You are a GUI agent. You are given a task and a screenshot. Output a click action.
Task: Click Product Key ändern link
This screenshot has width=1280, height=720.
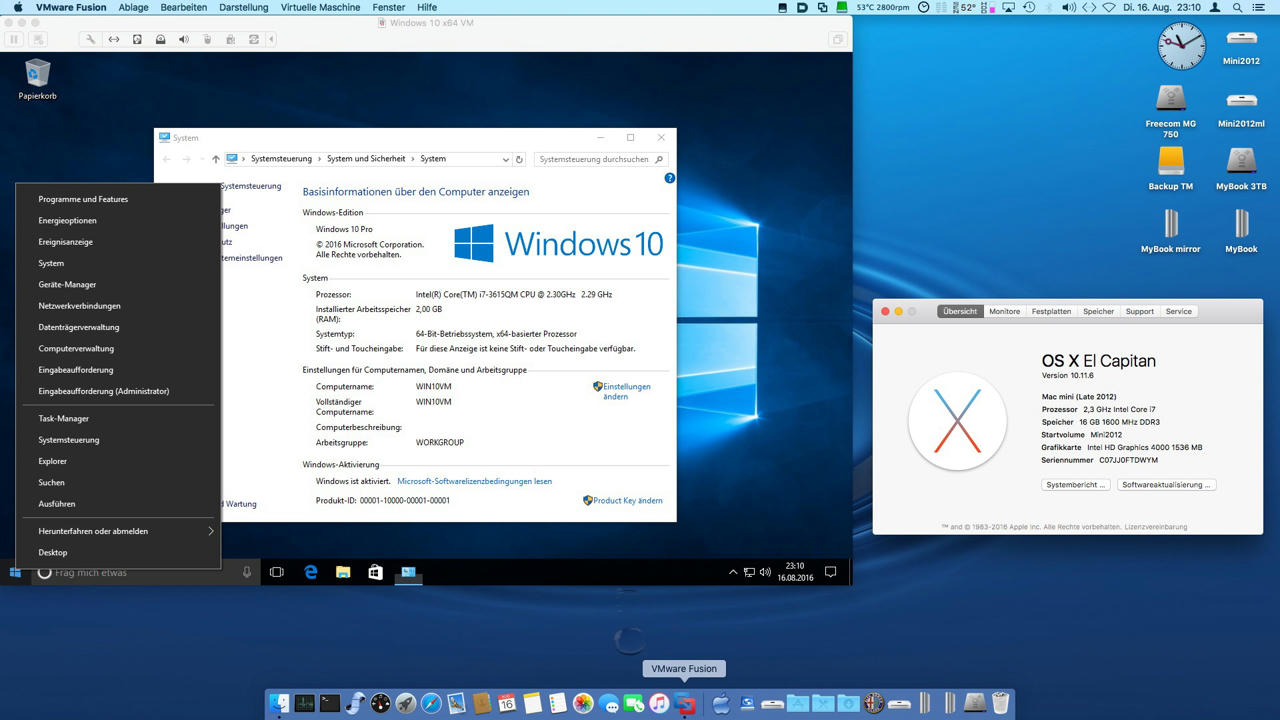[x=627, y=500]
